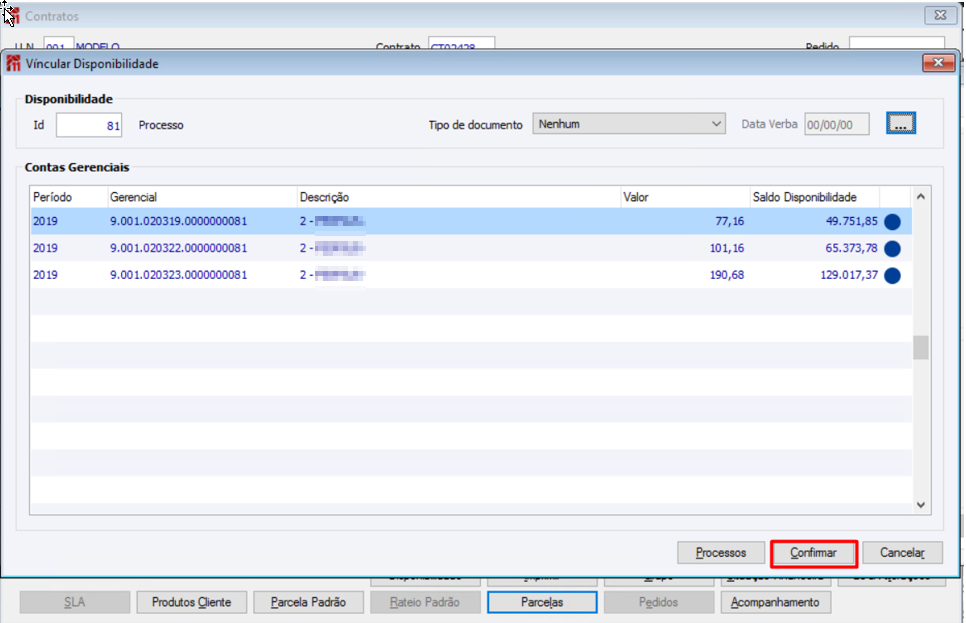The width and height of the screenshot is (966, 623).
Task: Click the Id input field
Action: [x=89, y=125]
